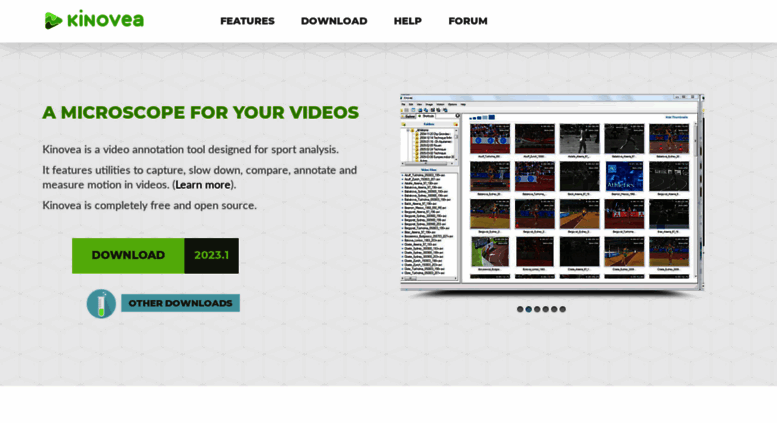Open the Download menu item
Screen dimensions: 777x423
pos(334,21)
